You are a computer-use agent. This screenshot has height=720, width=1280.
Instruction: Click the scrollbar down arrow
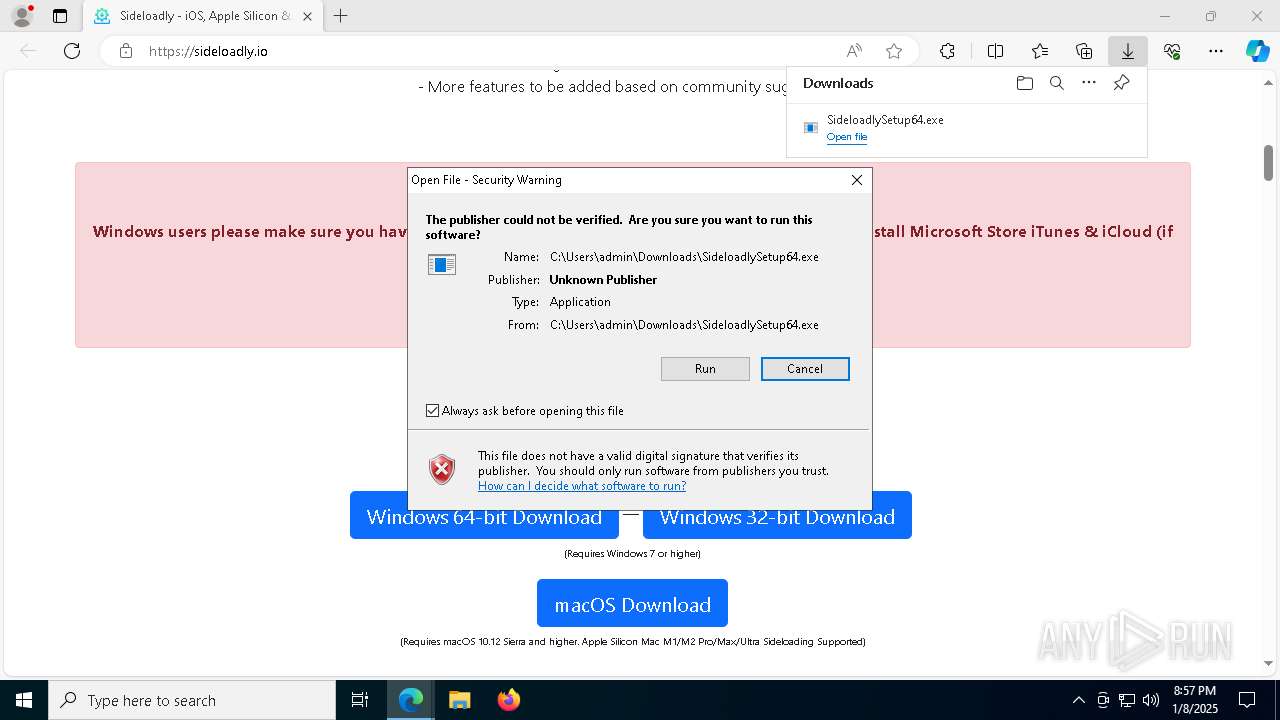point(1268,663)
